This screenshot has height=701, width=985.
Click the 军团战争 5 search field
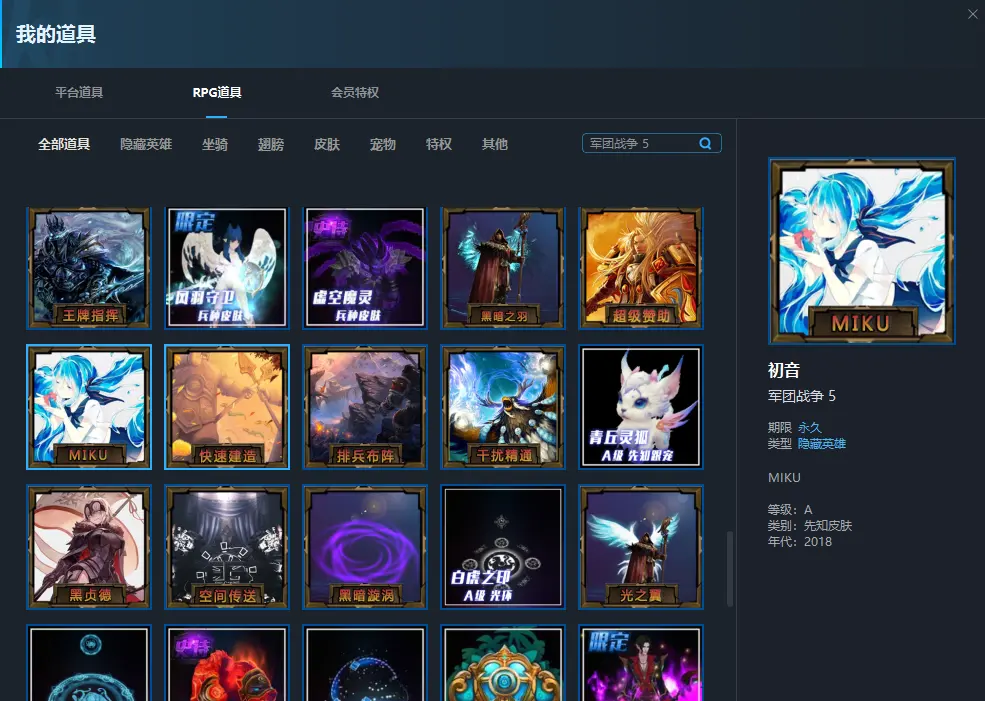point(640,144)
